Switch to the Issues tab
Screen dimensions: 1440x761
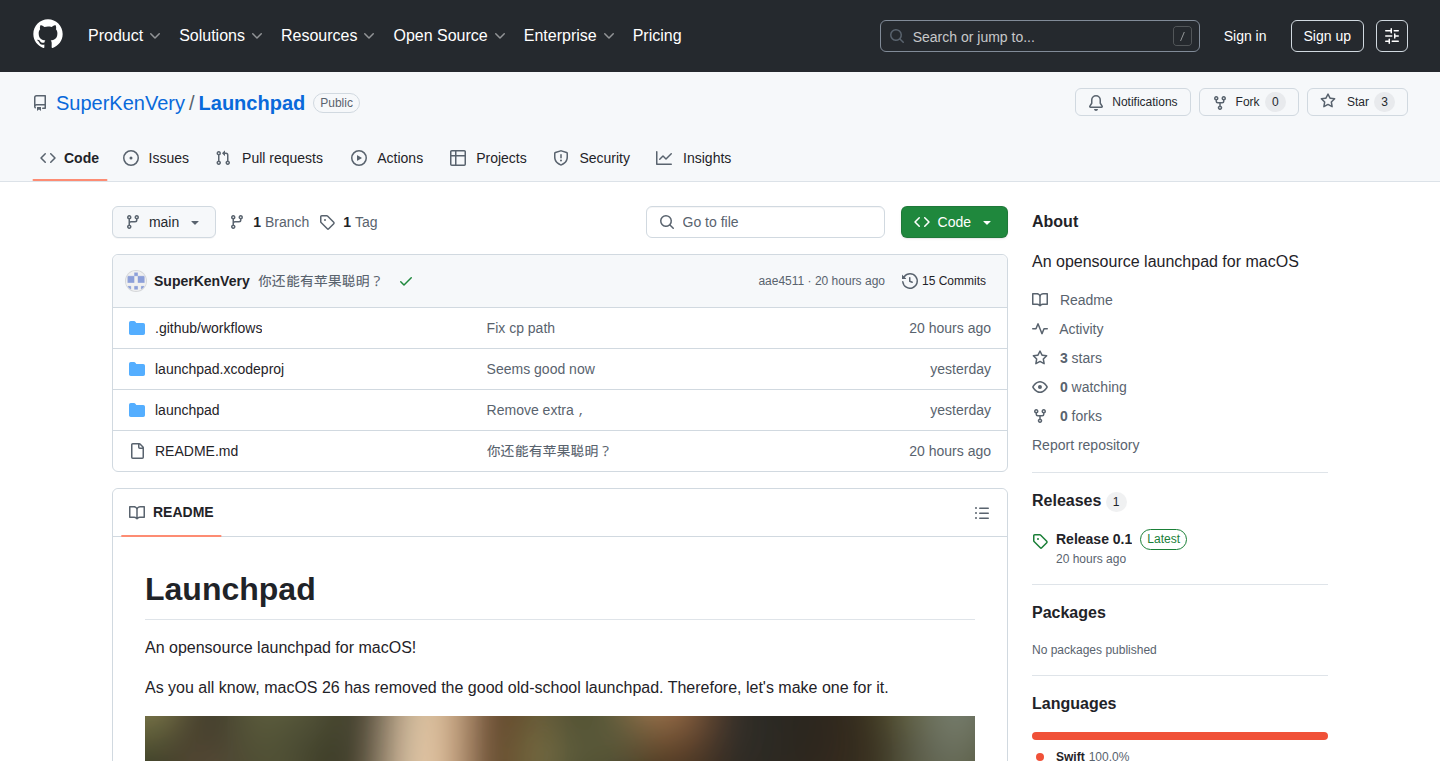pyautogui.click(x=156, y=158)
